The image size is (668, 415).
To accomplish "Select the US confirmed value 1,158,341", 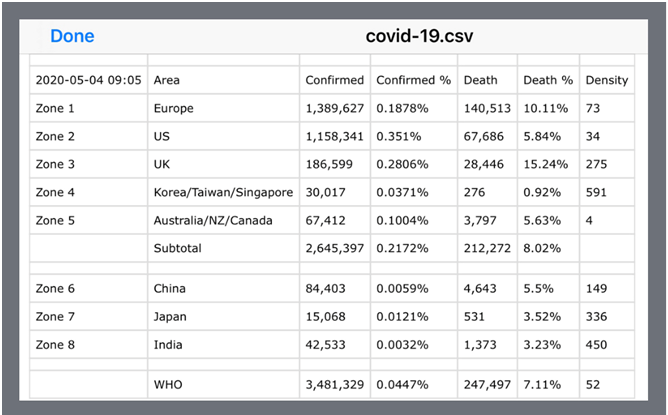I will click(336, 136).
